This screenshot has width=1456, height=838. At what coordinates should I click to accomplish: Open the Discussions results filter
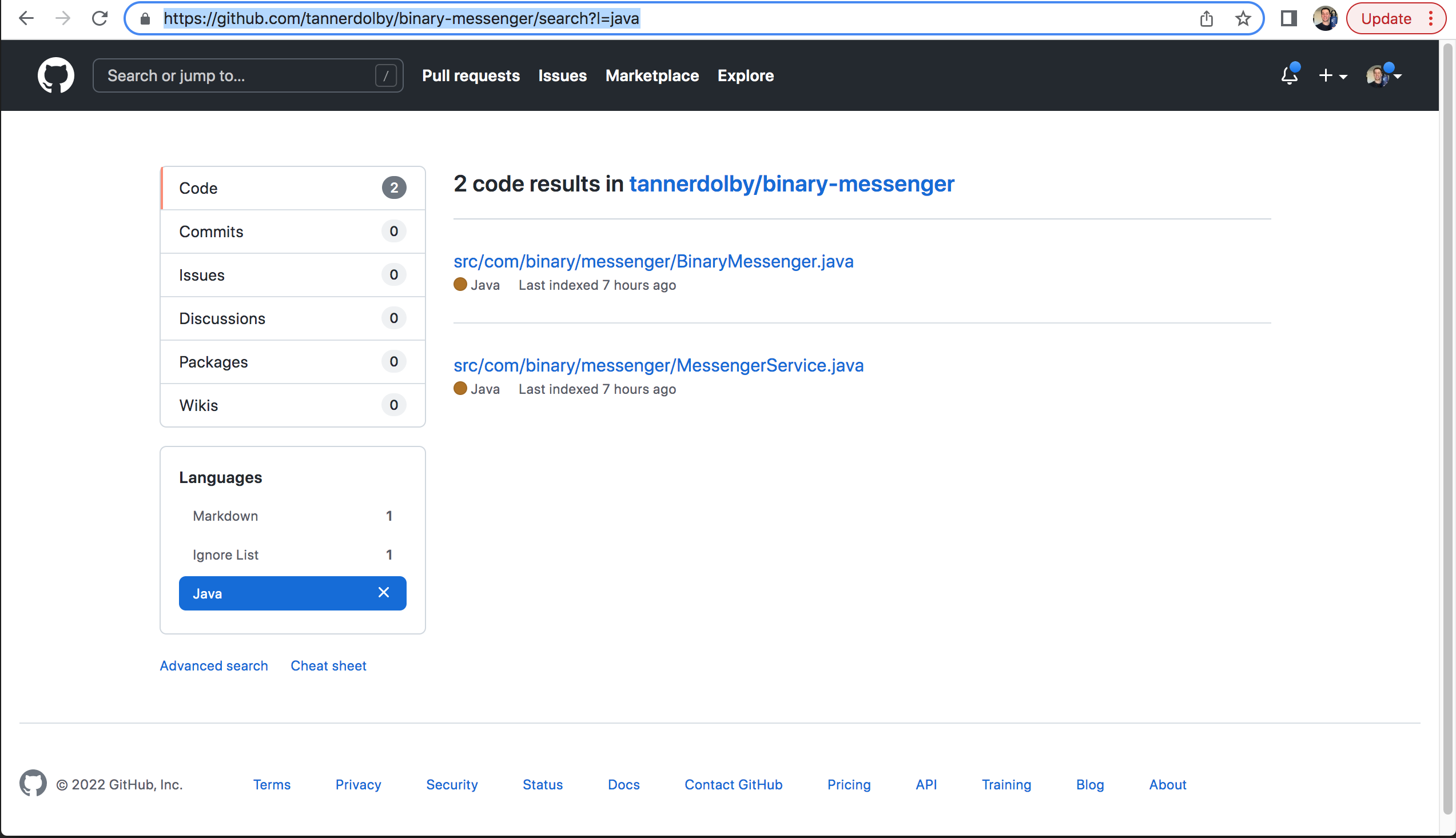(222, 318)
